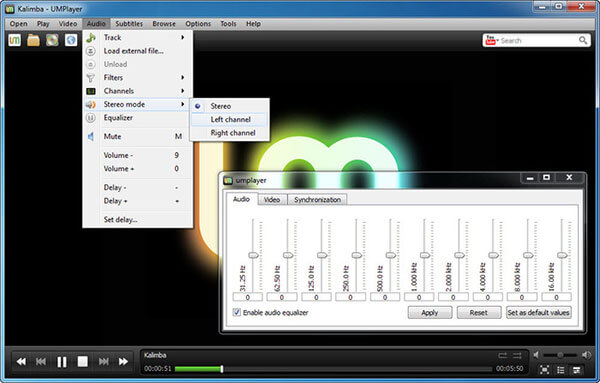Open Equalizer from the Audio menu

point(137,118)
